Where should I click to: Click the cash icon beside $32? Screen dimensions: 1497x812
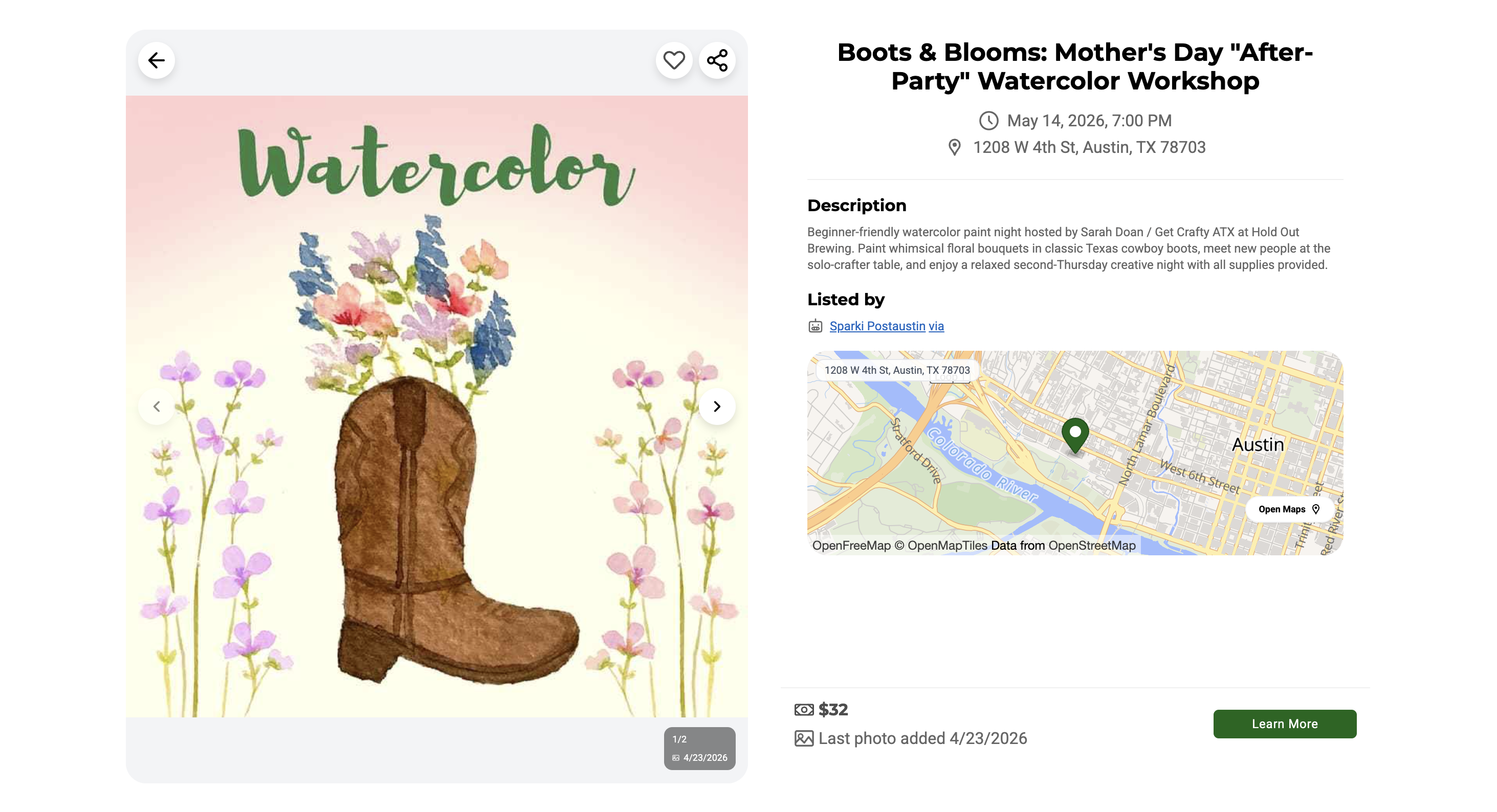804,710
